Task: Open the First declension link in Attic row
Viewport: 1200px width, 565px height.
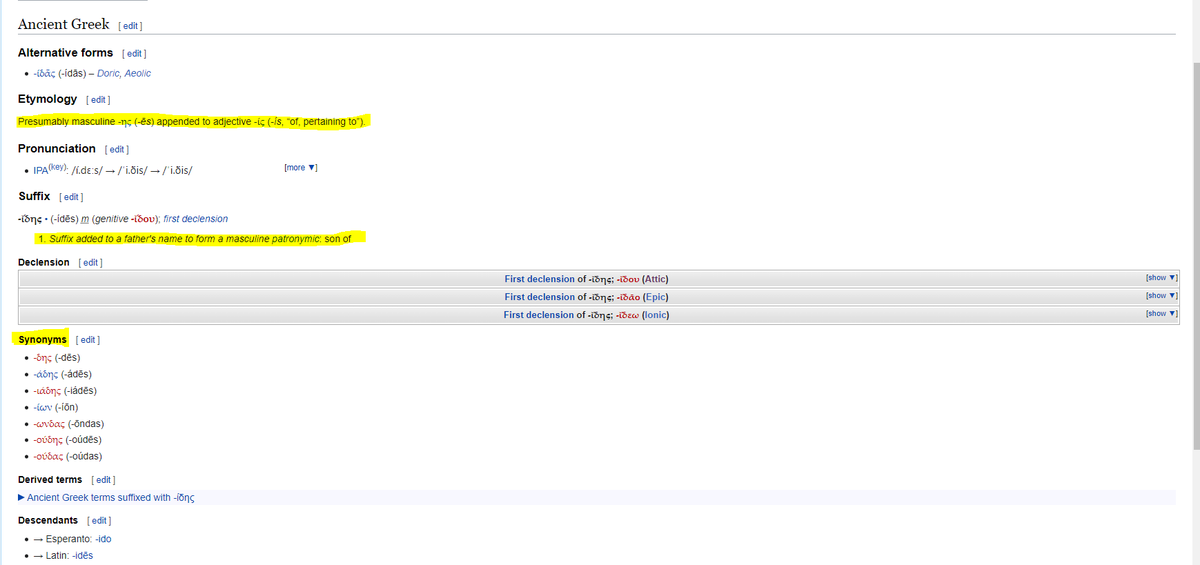Action: (x=541, y=278)
